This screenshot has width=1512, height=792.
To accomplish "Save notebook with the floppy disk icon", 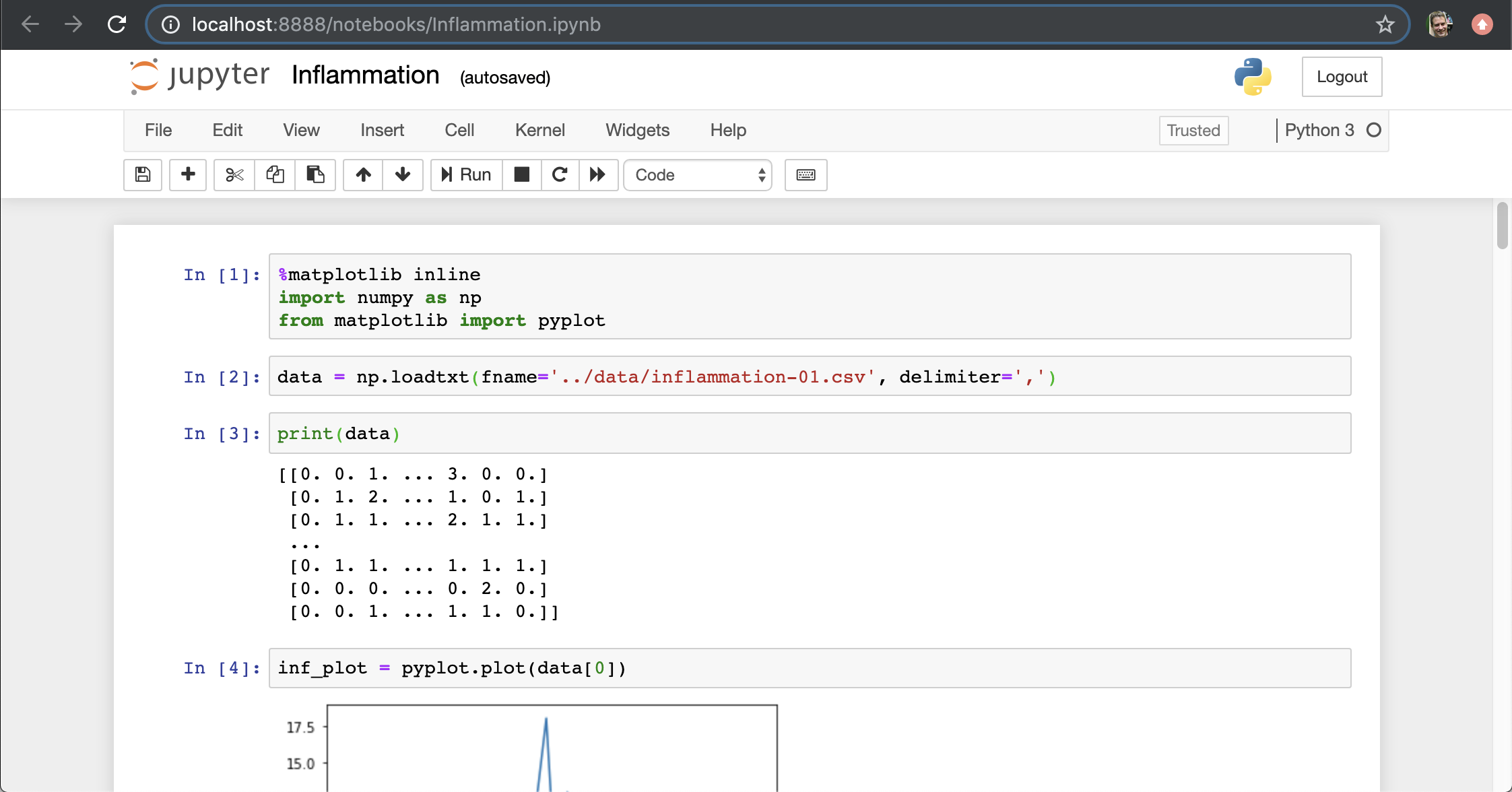I will [x=143, y=175].
